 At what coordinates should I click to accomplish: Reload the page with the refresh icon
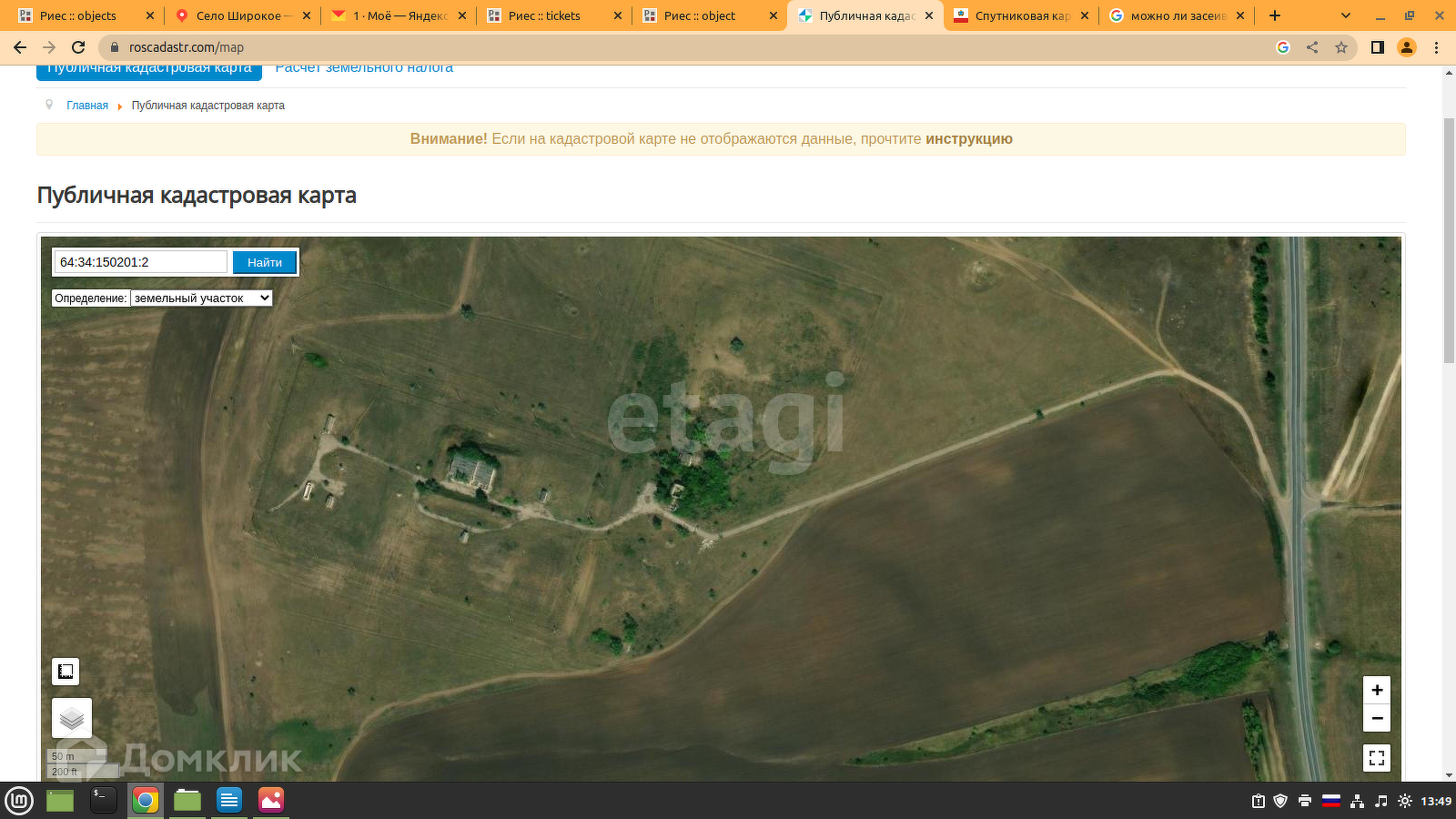78,47
